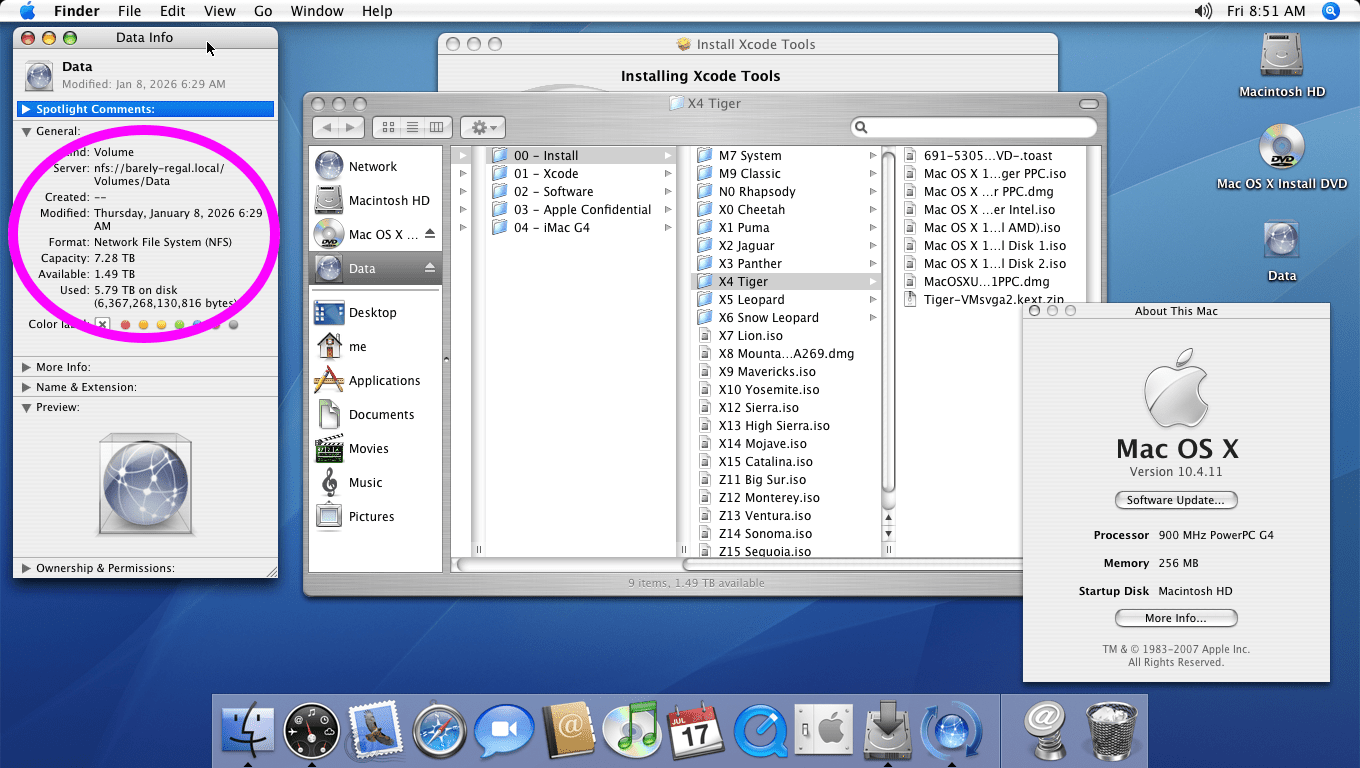
Task: Click the More Info... button
Action: coord(1175,618)
